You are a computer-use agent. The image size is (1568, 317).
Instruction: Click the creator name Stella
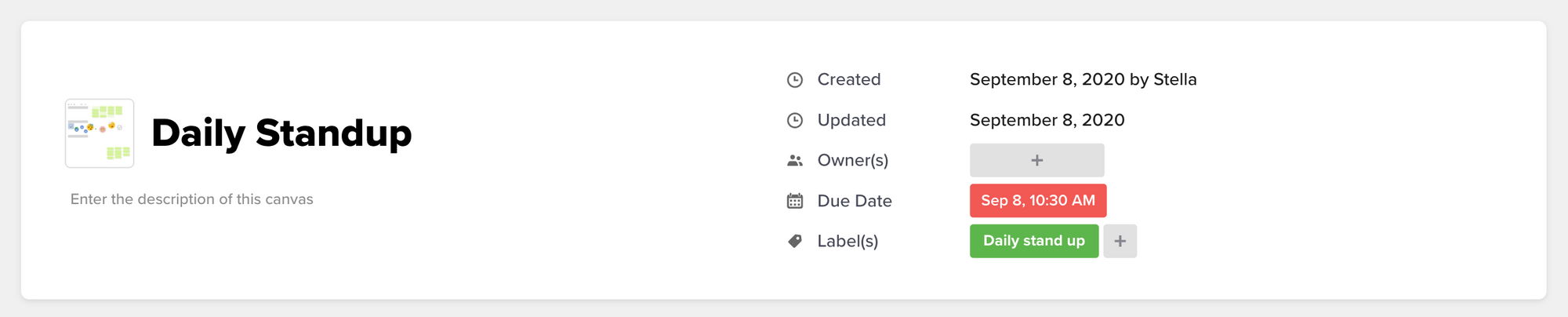[x=1174, y=79]
